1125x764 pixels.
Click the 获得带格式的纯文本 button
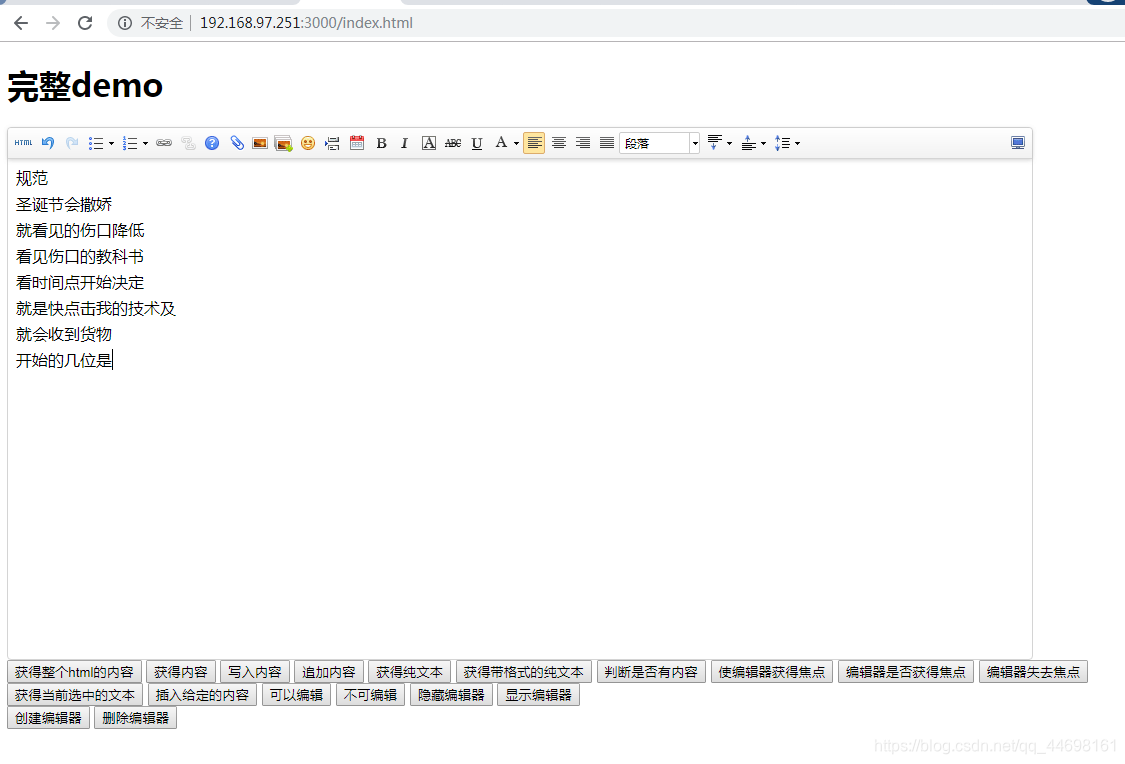(524, 672)
